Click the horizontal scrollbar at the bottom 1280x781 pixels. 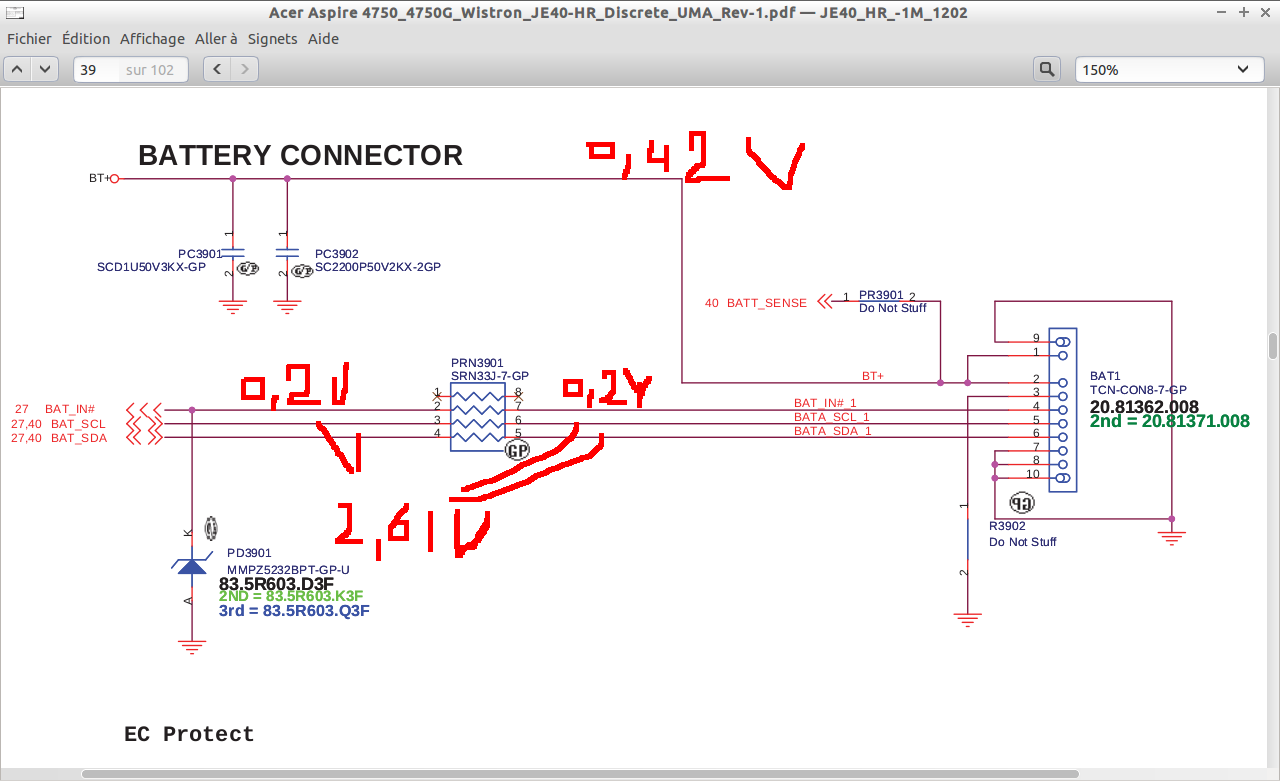pos(580,774)
